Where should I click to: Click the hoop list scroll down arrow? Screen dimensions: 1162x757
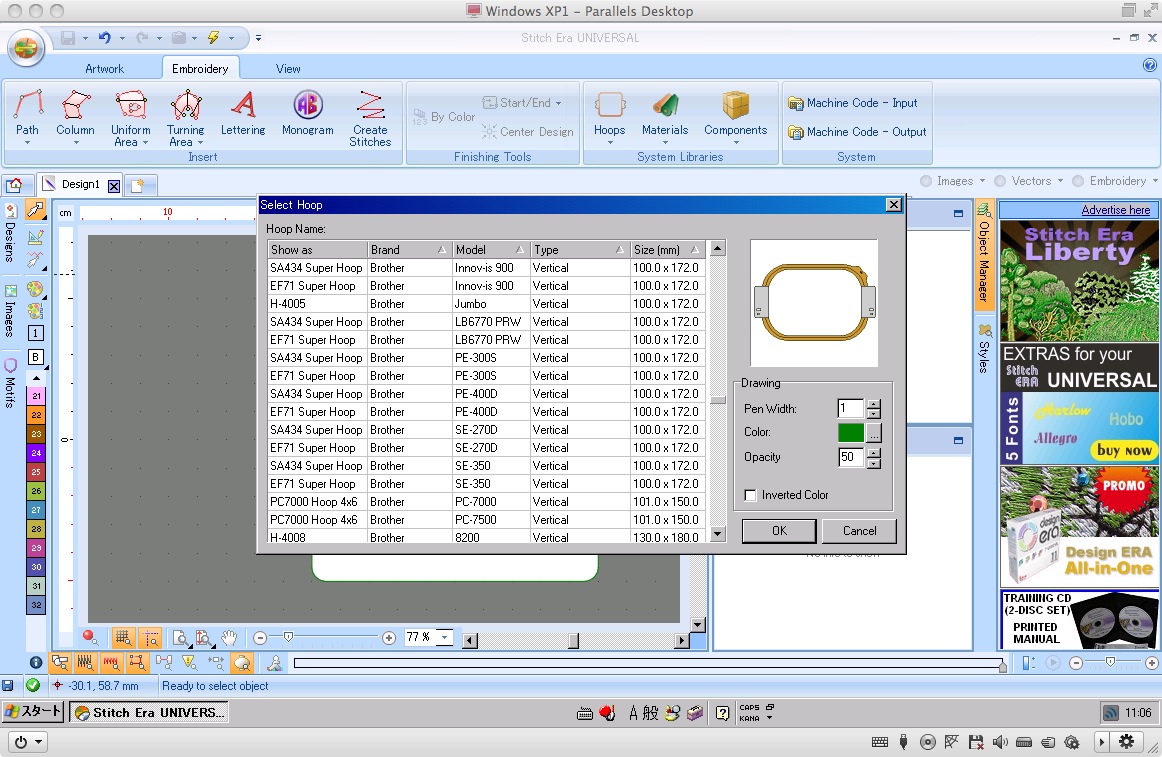coord(717,534)
